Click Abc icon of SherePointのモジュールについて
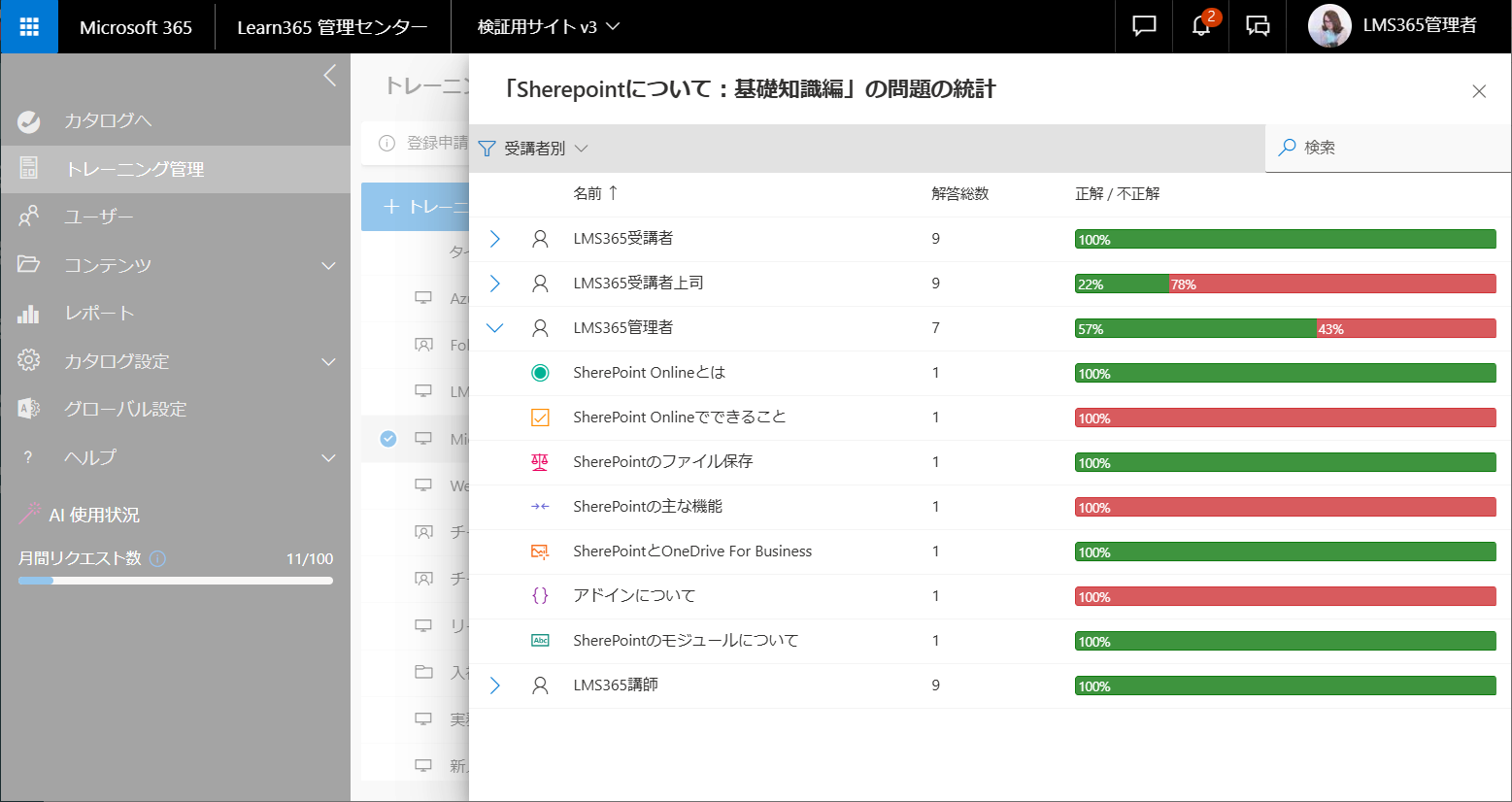 [x=541, y=641]
